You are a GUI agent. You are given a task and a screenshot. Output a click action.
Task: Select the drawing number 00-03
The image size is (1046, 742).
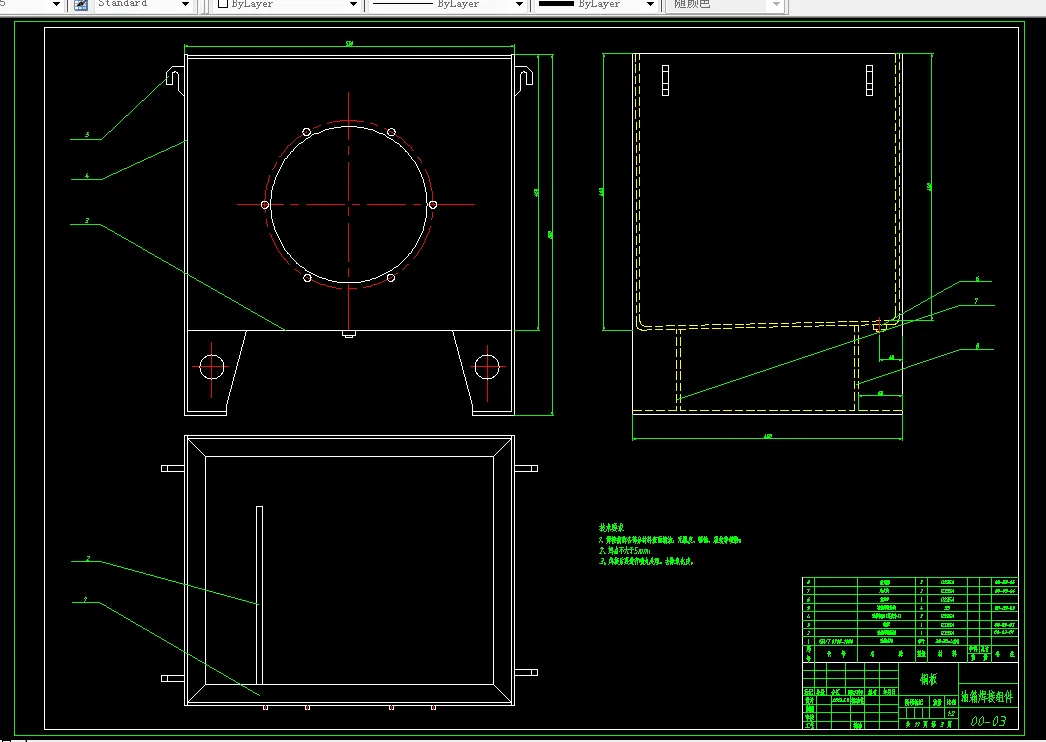click(x=988, y=721)
